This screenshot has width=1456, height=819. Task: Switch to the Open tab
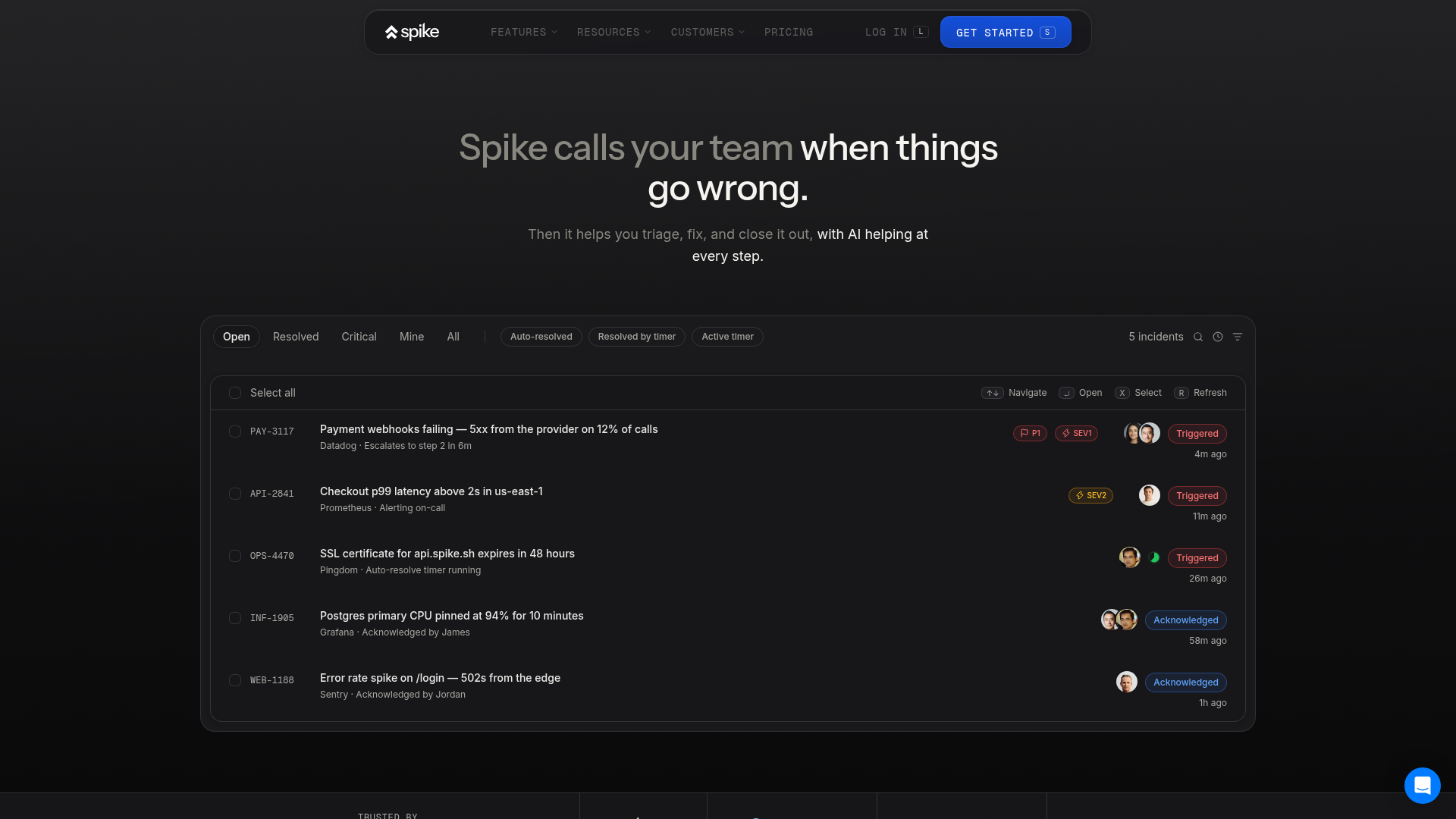pyautogui.click(x=237, y=337)
